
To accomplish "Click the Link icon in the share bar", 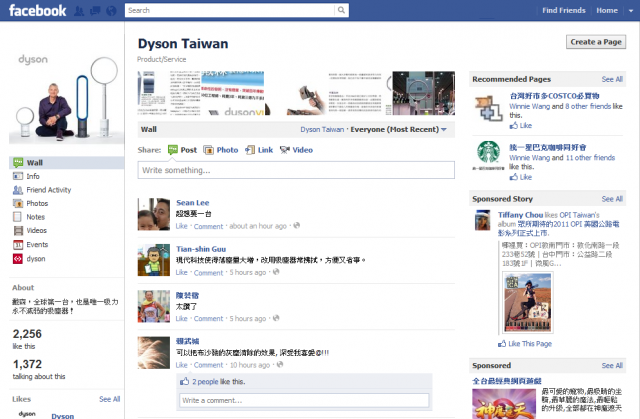I will pyautogui.click(x=250, y=150).
